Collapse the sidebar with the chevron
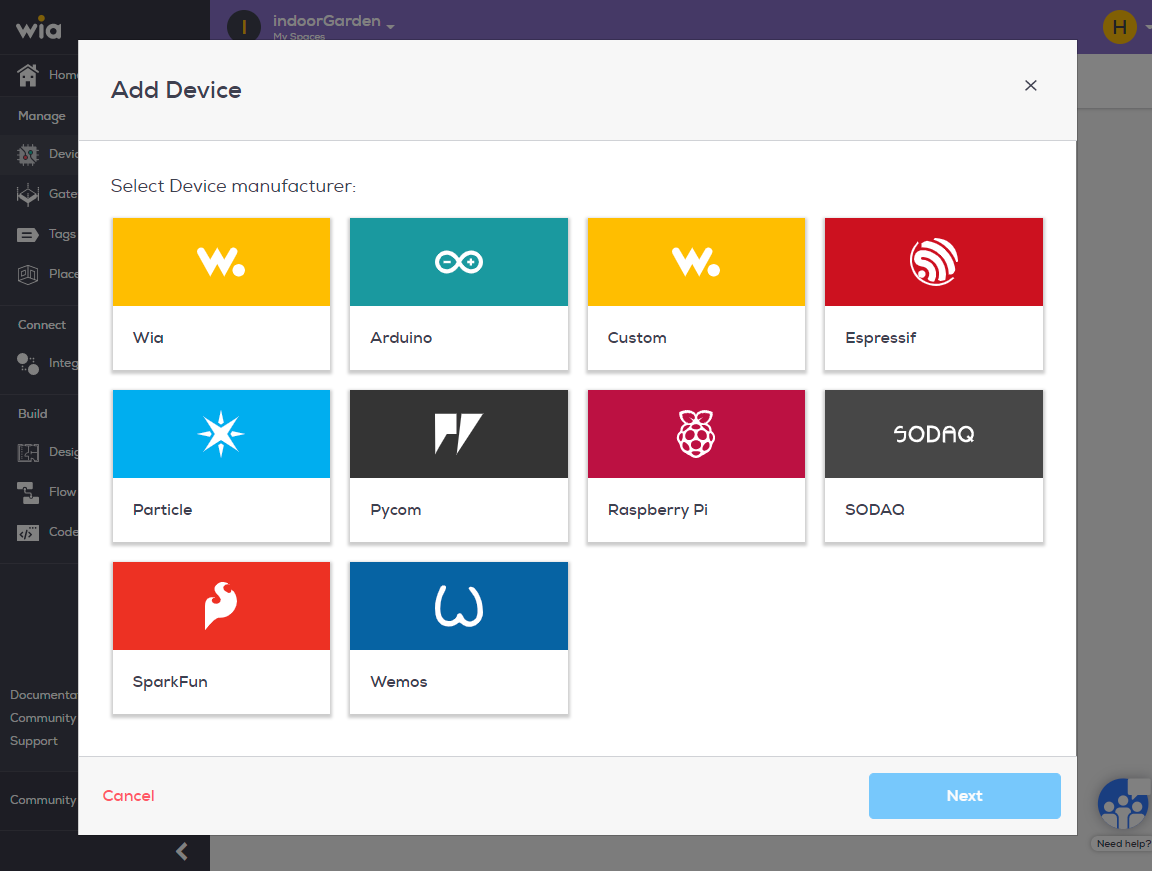The height and width of the screenshot is (871, 1152). [x=182, y=851]
